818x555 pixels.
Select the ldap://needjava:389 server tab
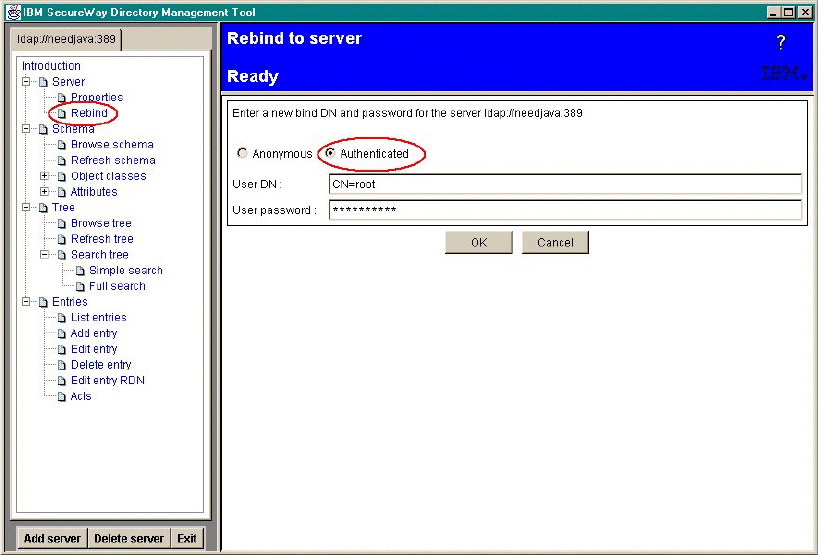(x=66, y=40)
